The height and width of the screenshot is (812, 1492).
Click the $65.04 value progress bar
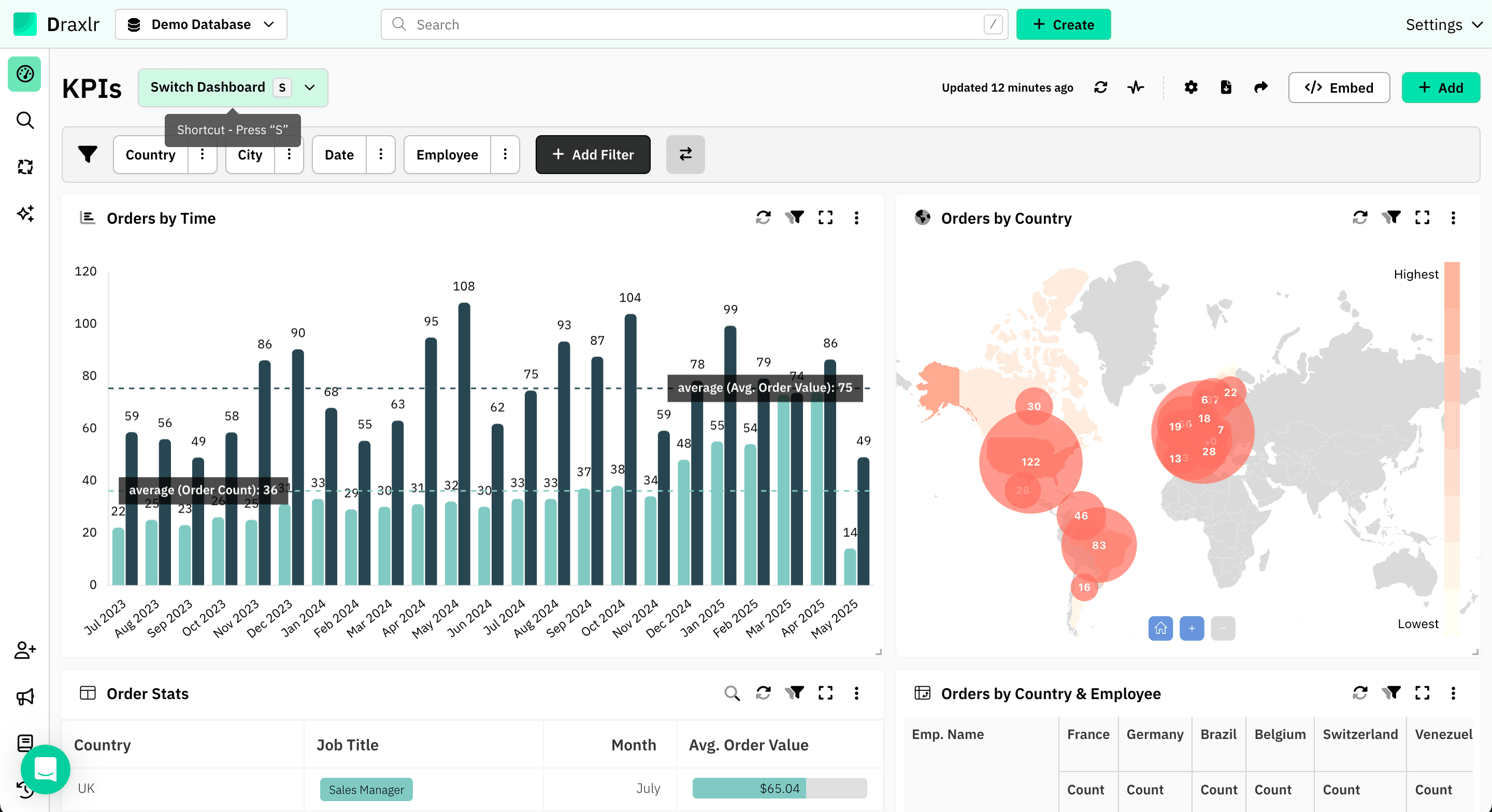pyautogui.click(x=780, y=788)
